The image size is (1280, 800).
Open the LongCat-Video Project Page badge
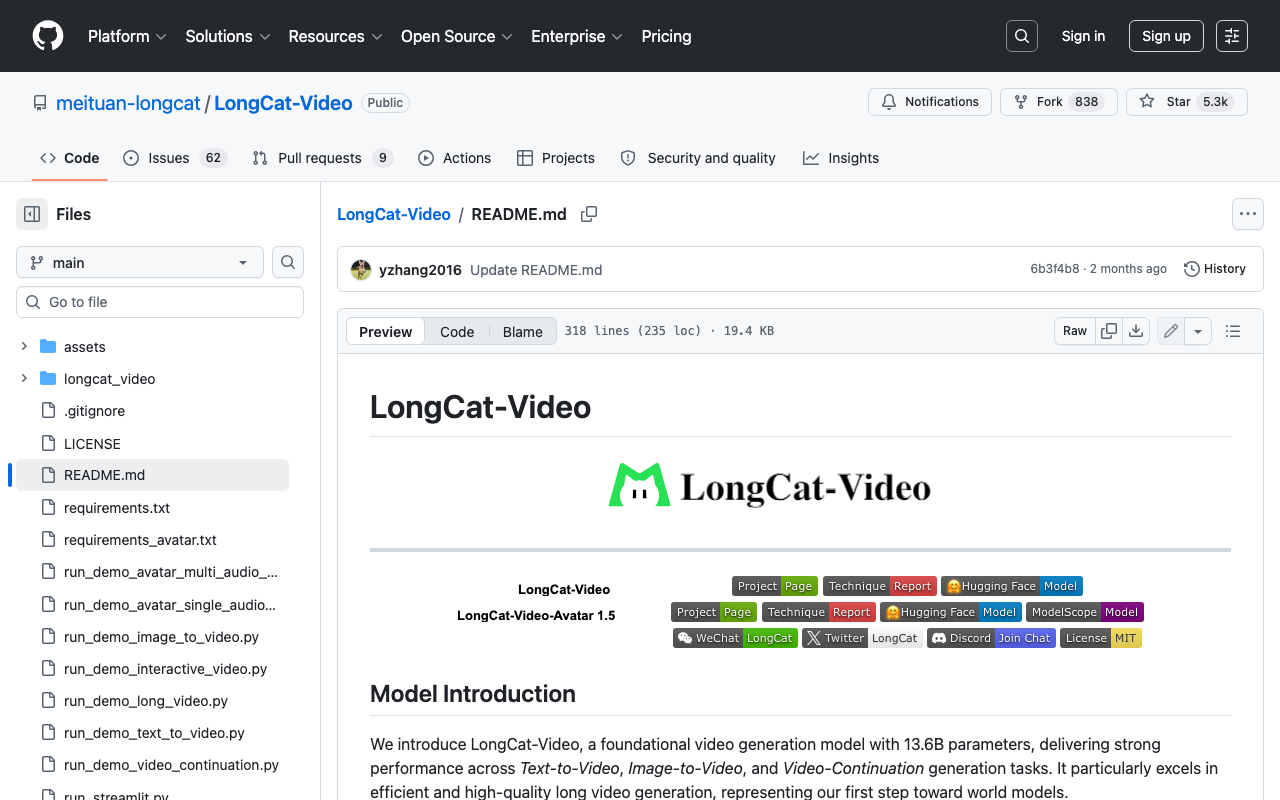(775, 586)
